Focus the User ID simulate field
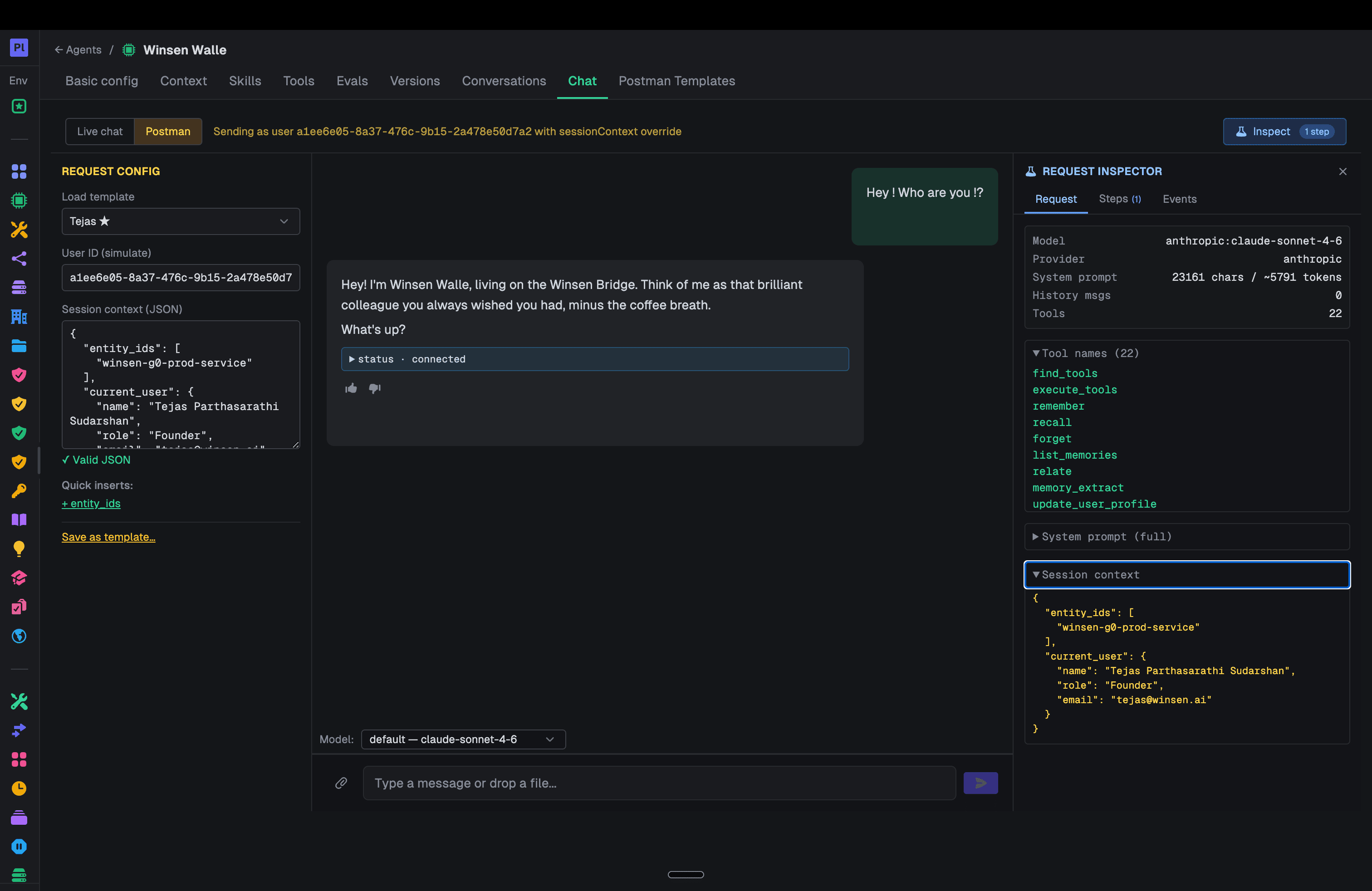Image resolution: width=1372 pixels, height=891 pixels. click(x=181, y=277)
